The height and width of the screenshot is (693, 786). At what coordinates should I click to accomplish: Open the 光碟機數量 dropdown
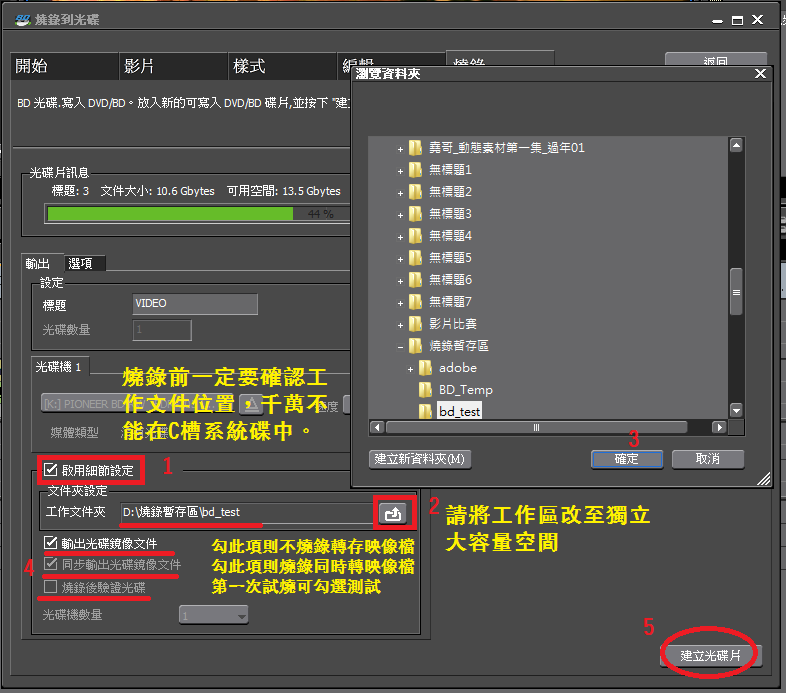tap(214, 615)
